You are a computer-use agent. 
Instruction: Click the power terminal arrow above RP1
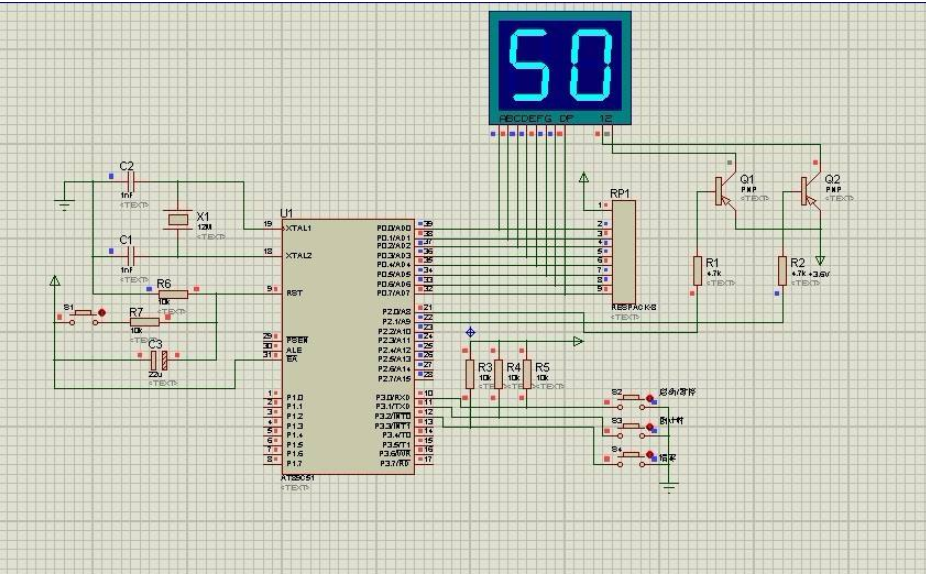coord(584,177)
